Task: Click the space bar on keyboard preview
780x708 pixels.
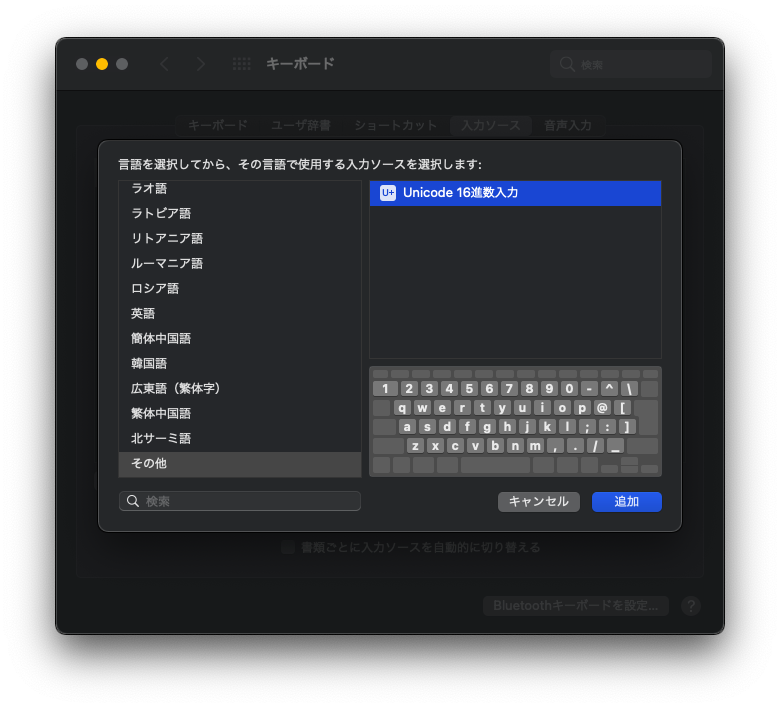Action: (x=495, y=465)
